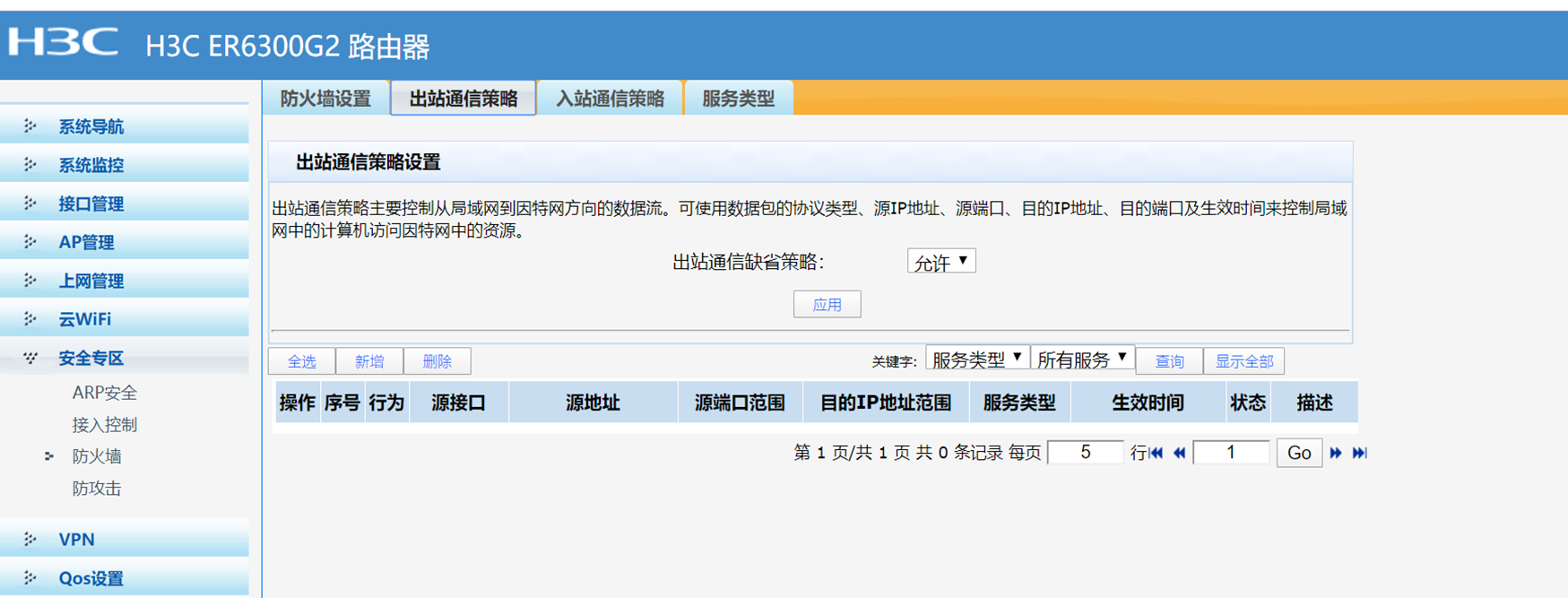Click the 删除 button
This screenshot has height=598, width=1568.
437,361
